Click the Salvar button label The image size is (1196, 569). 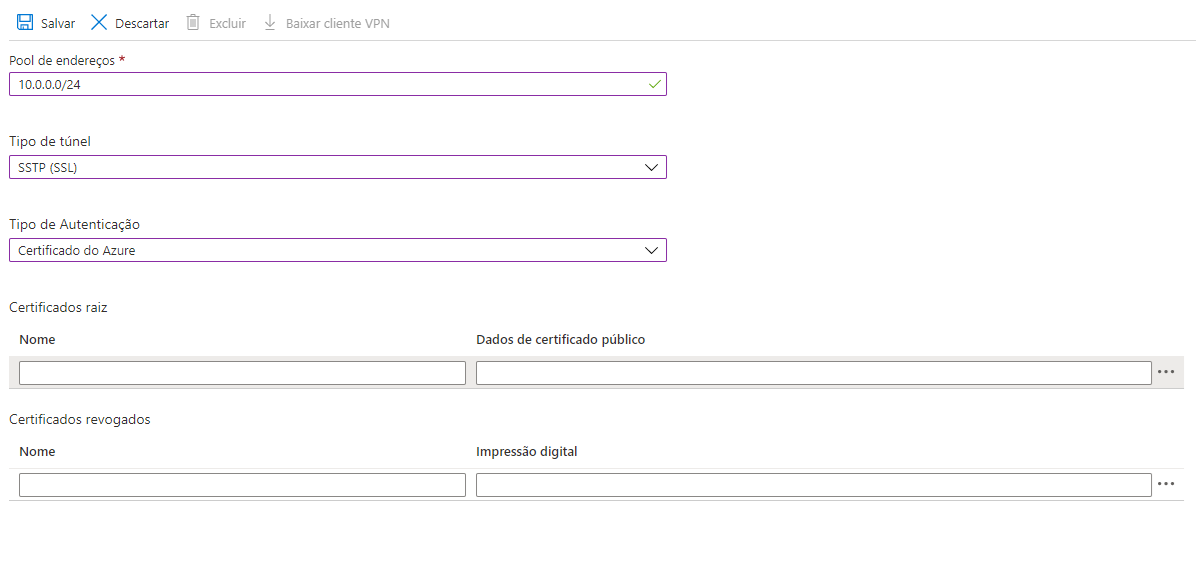click(58, 24)
